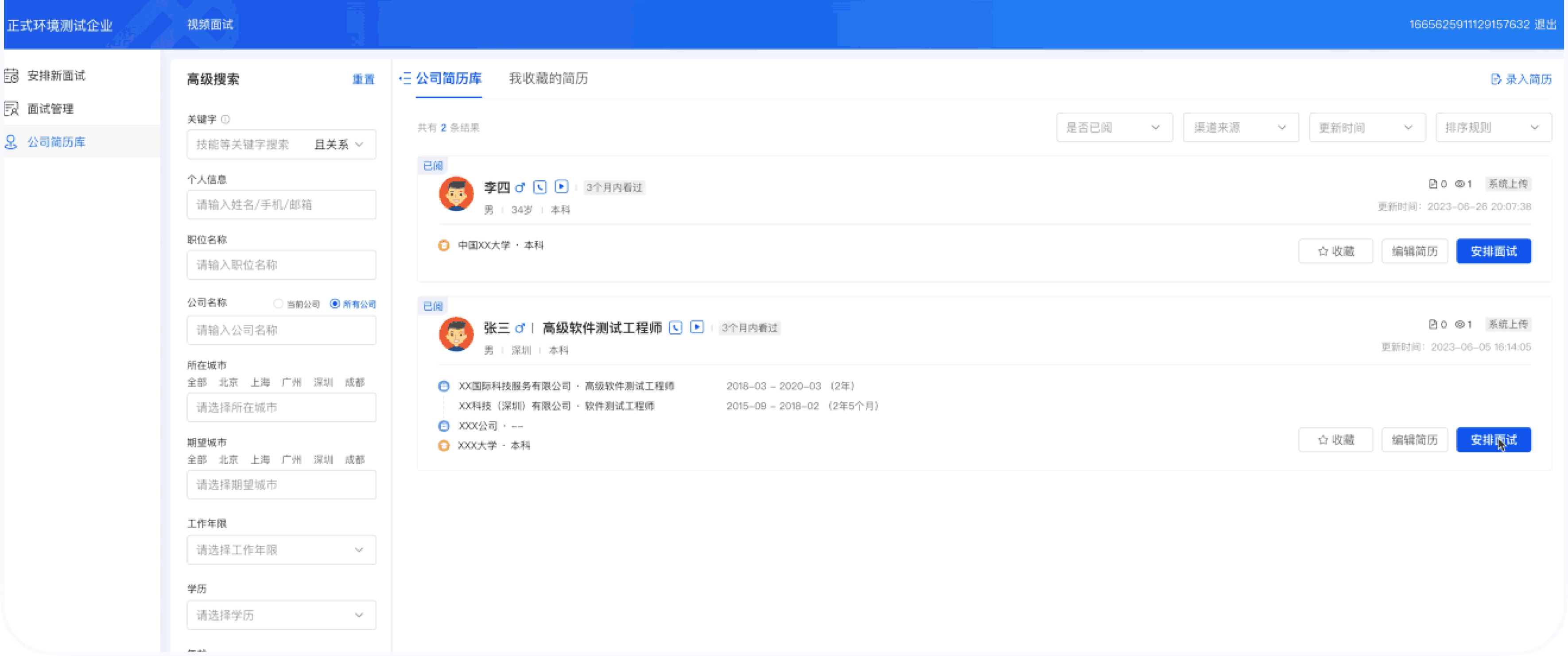Open the 渠道来源 dropdown
The image size is (1568, 656).
coord(1240,127)
